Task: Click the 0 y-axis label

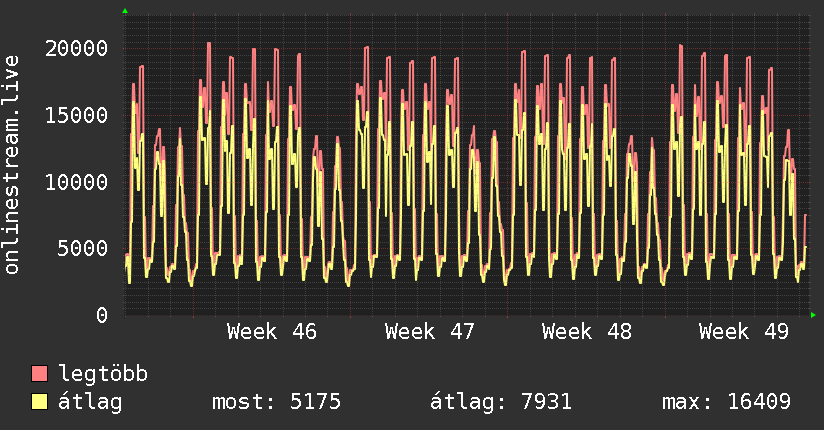Action: pyautogui.click(x=102, y=315)
